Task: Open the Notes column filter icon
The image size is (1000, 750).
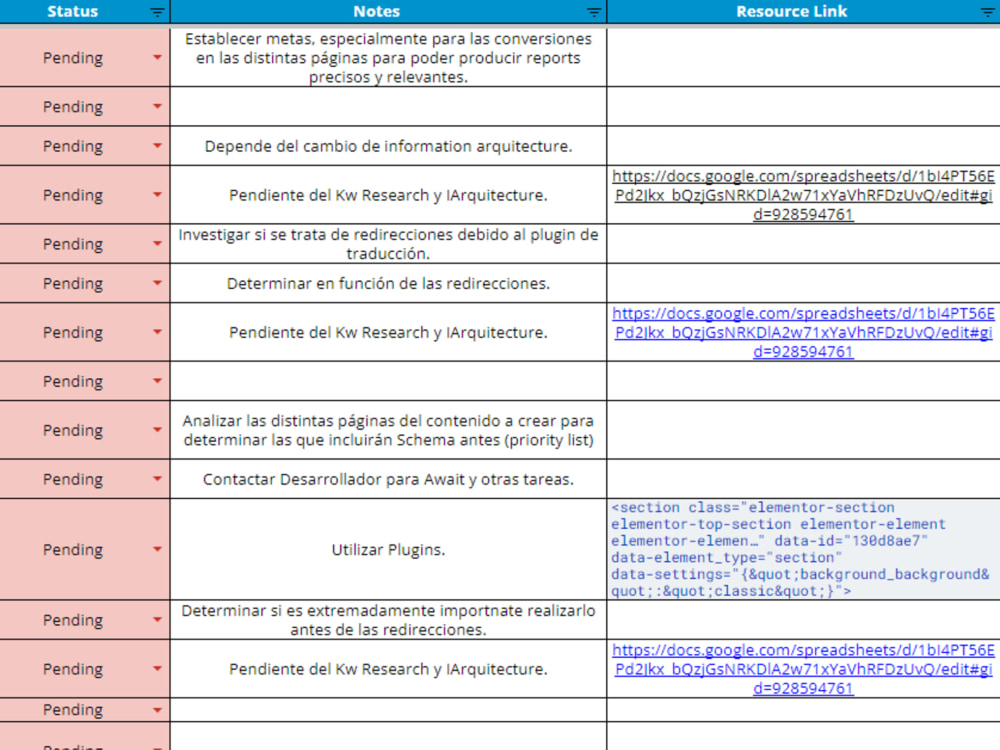Action: click(594, 12)
